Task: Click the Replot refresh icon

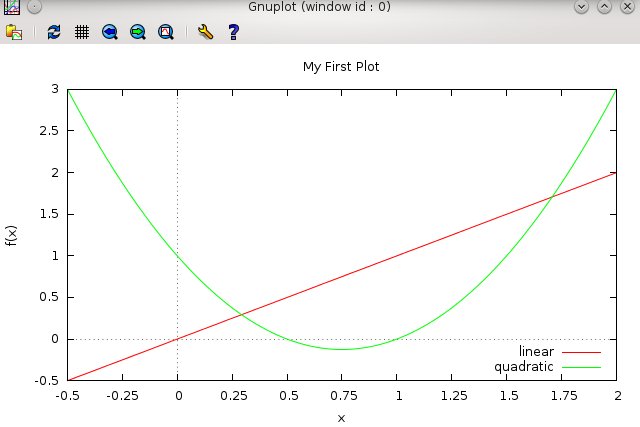Action: pos(54,32)
